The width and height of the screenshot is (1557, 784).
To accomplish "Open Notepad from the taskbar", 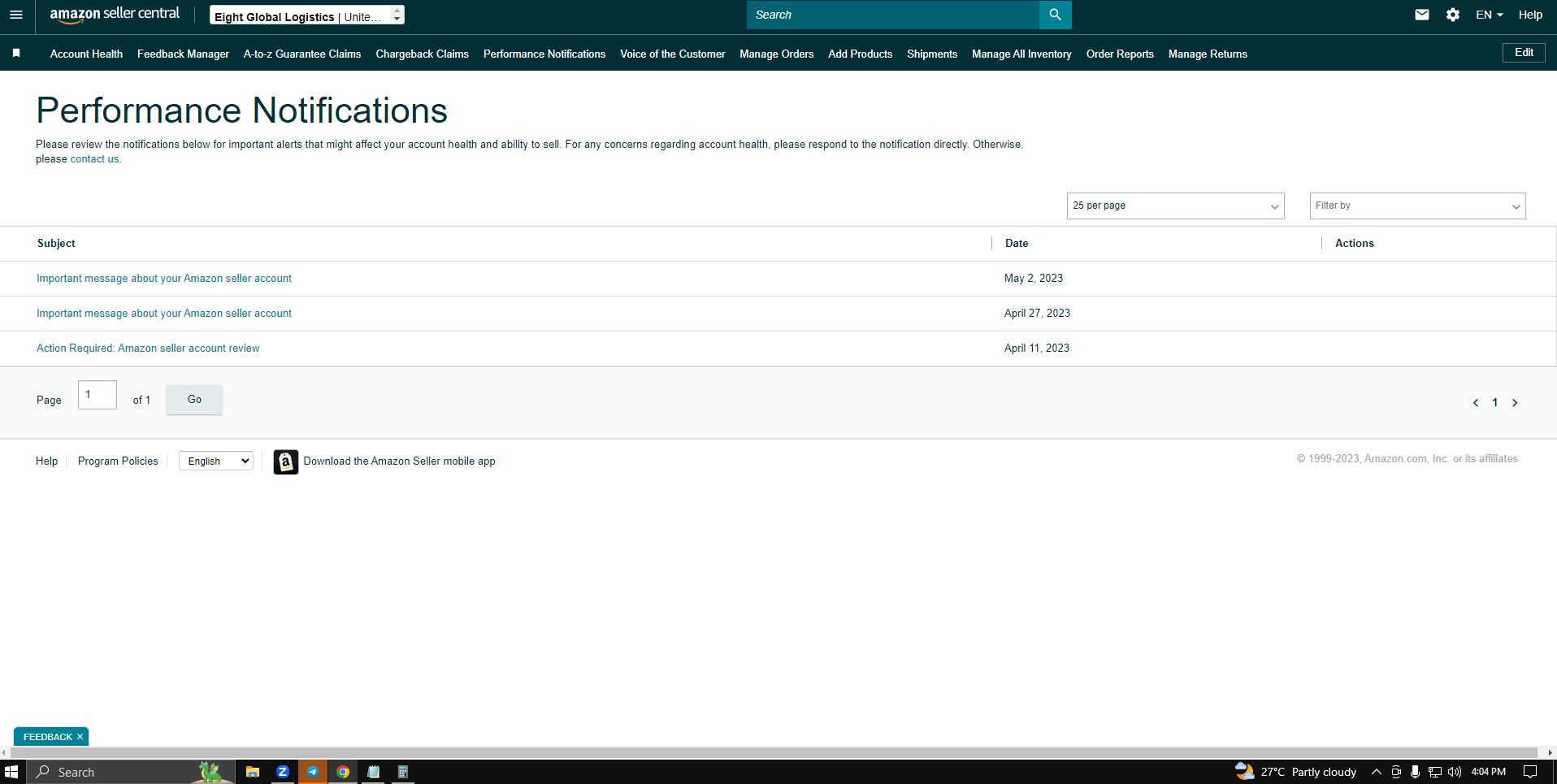I will coord(373,772).
